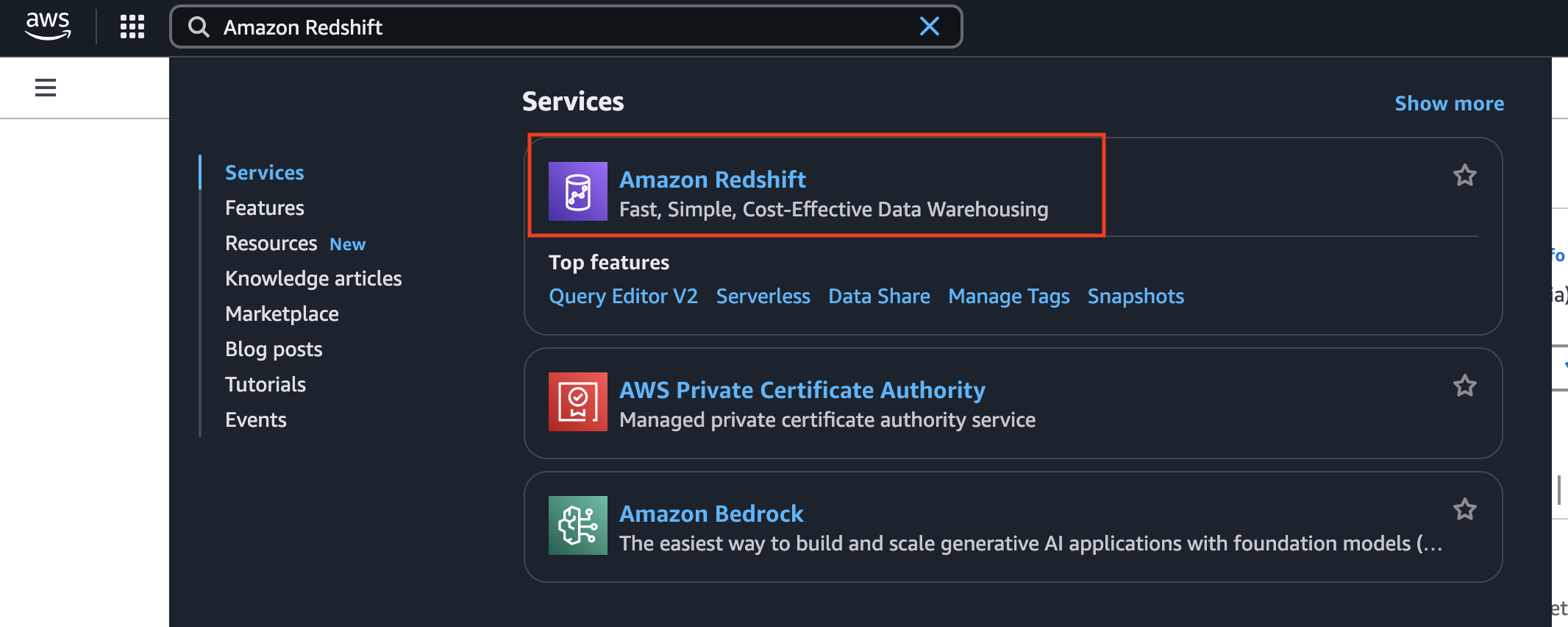Select the Knowledge articles category
Viewport: 1568px width, 627px height.
tap(313, 278)
